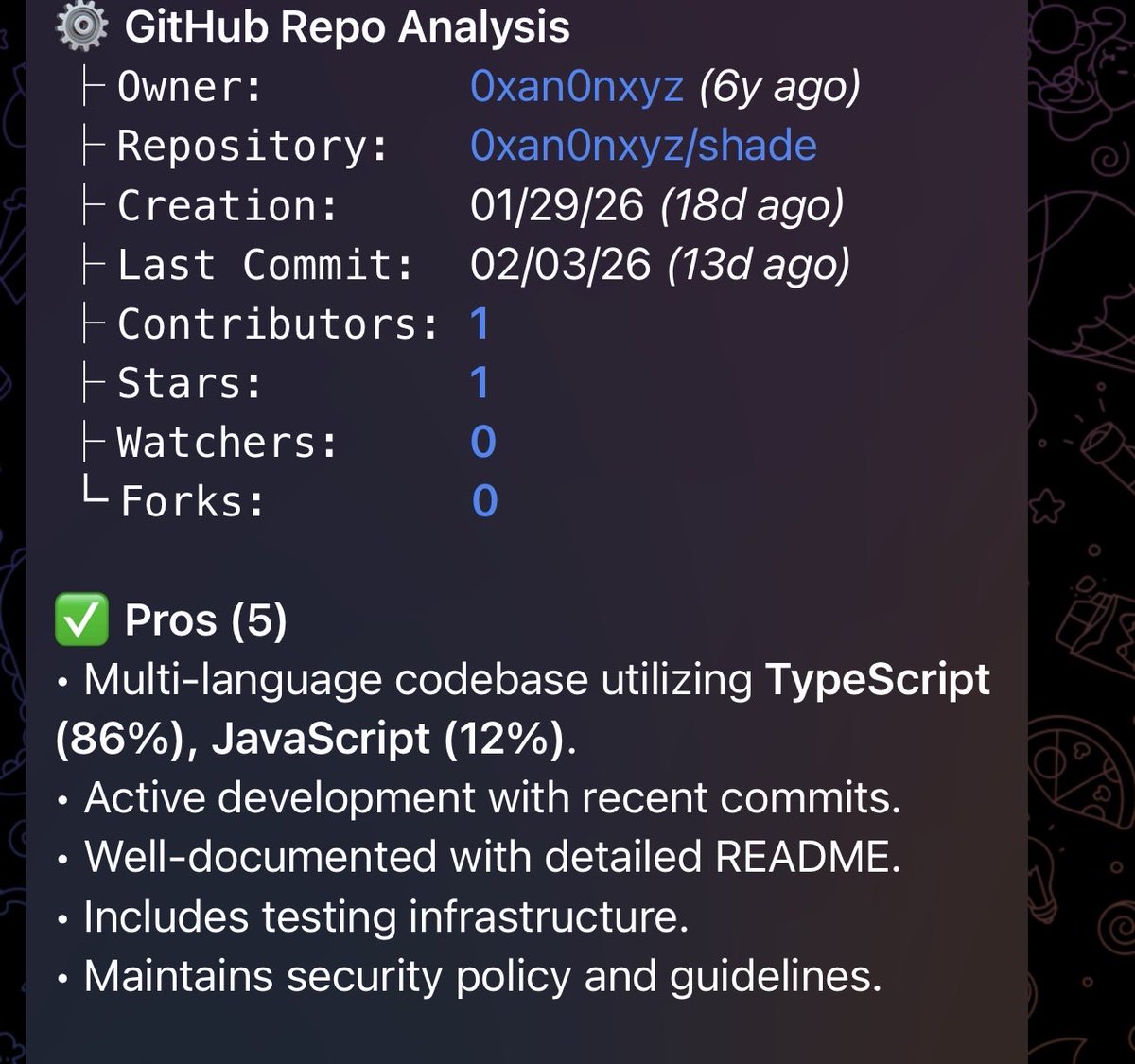Select the 'Creation:' label

tap(227, 205)
